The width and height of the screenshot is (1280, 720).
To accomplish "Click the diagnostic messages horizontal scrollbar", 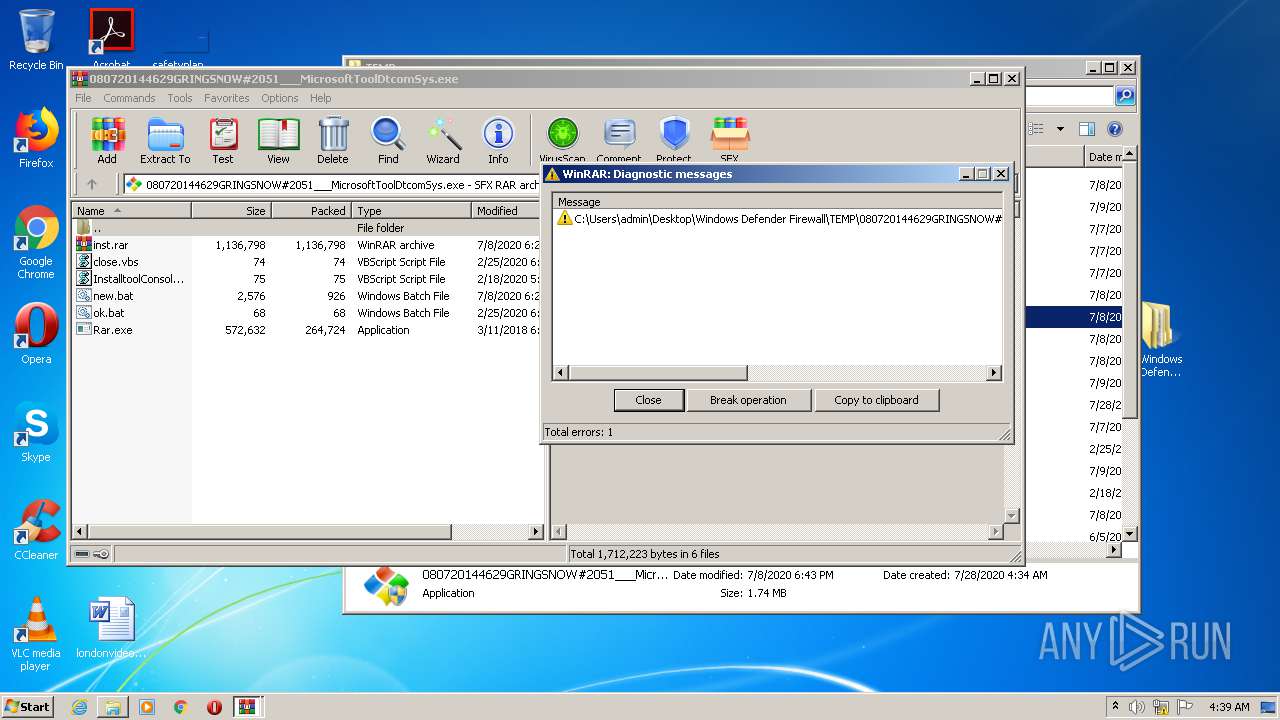I will [777, 373].
